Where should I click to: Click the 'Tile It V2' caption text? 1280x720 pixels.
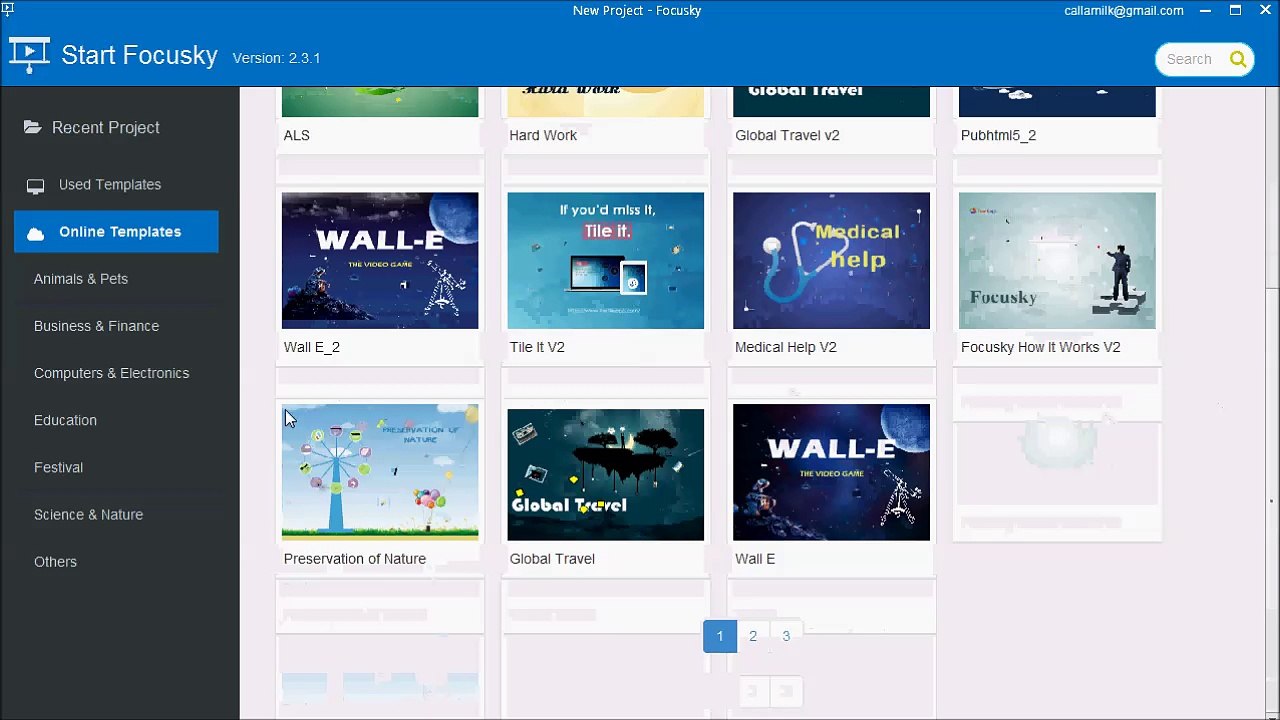point(537,347)
